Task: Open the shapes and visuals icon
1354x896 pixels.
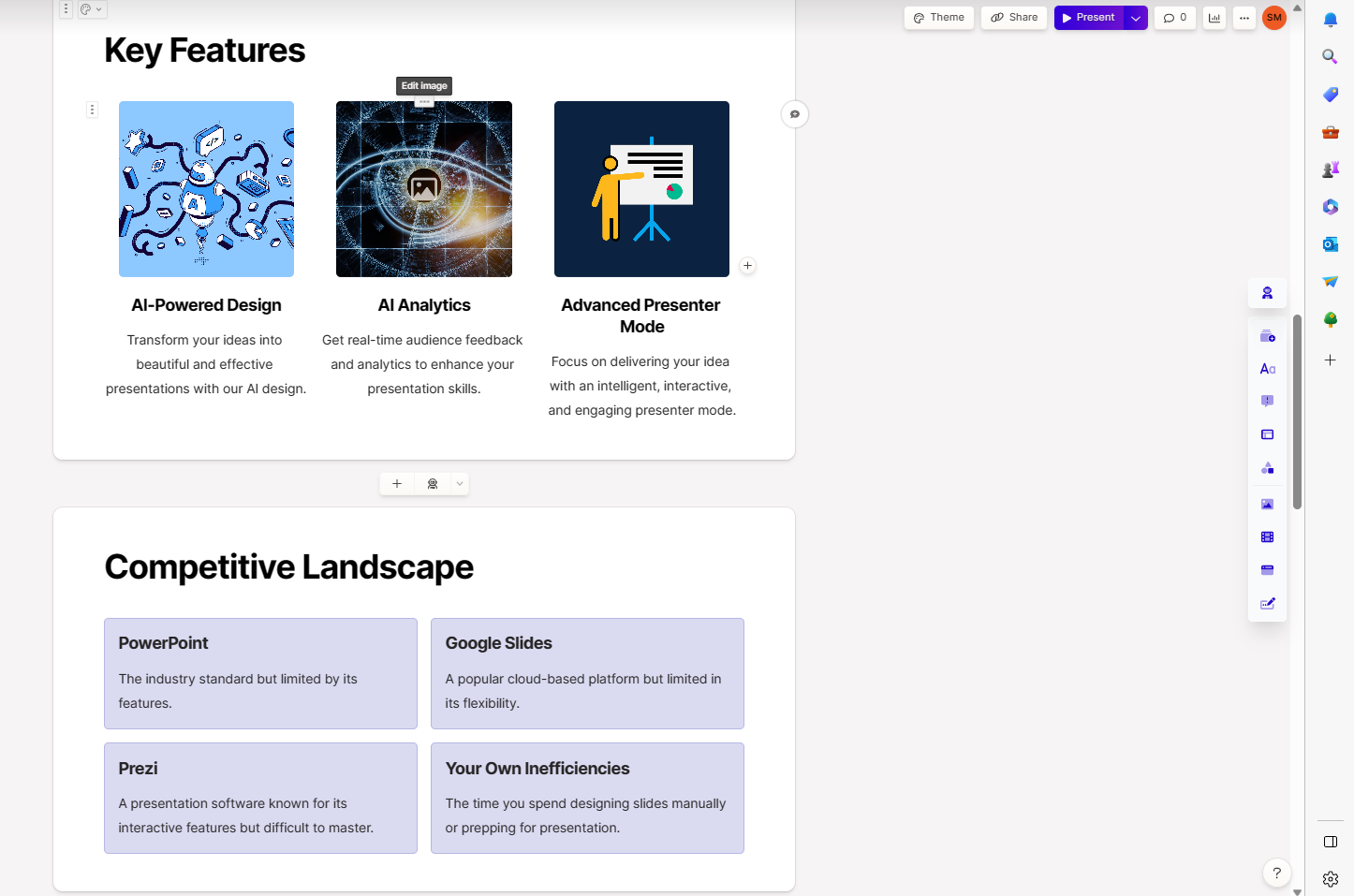Action: 1267,468
